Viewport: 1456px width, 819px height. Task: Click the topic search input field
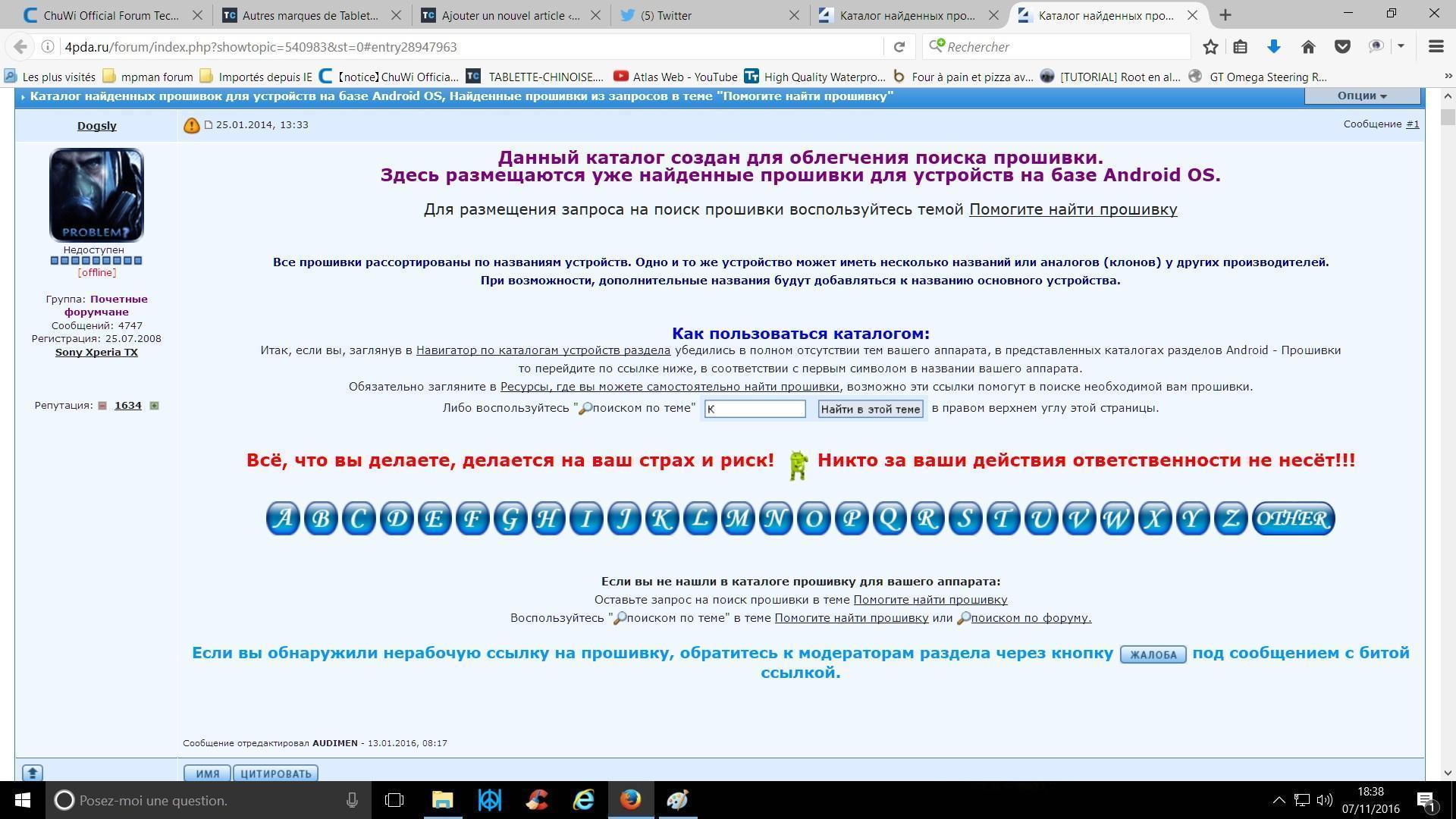pos(755,409)
